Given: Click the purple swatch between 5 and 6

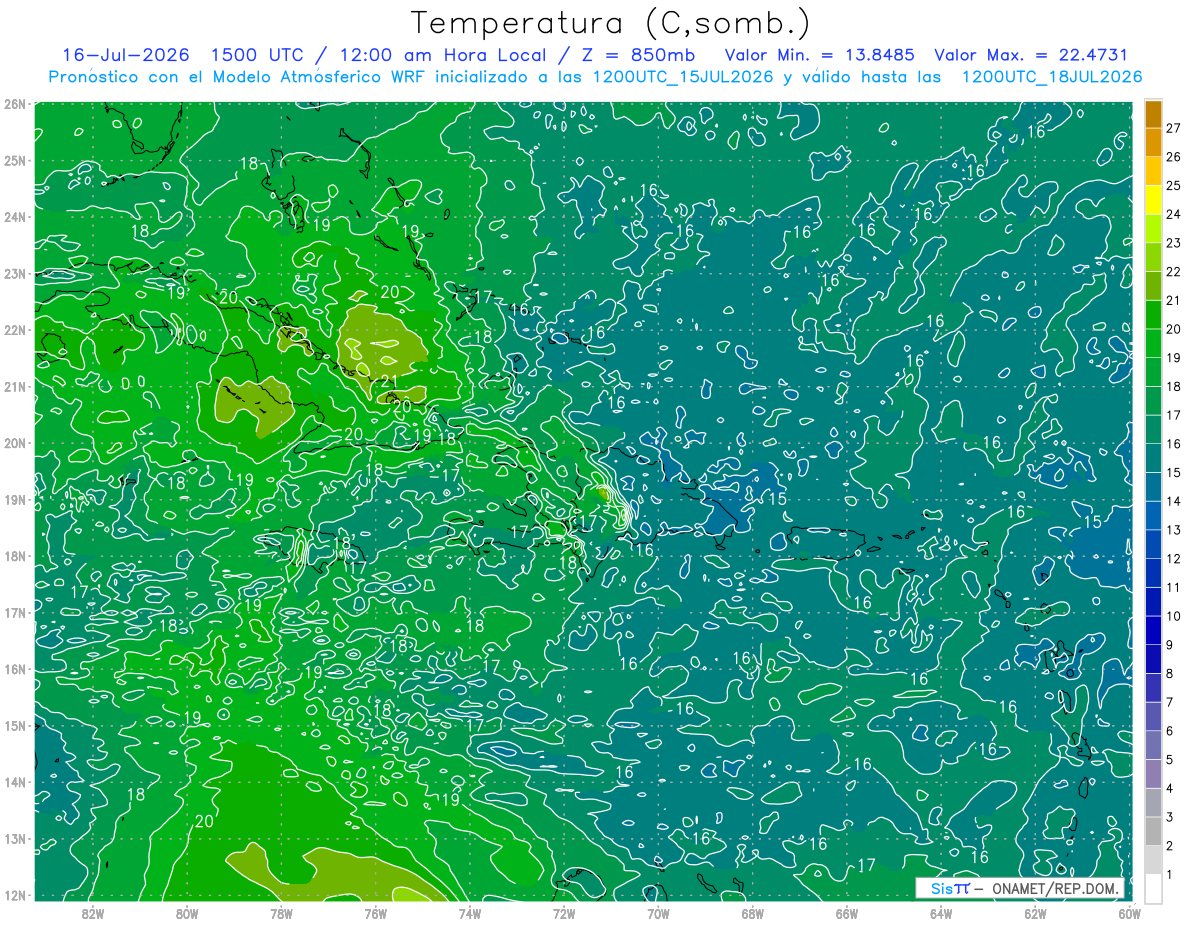Looking at the screenshot, I should pos(1153,745).
